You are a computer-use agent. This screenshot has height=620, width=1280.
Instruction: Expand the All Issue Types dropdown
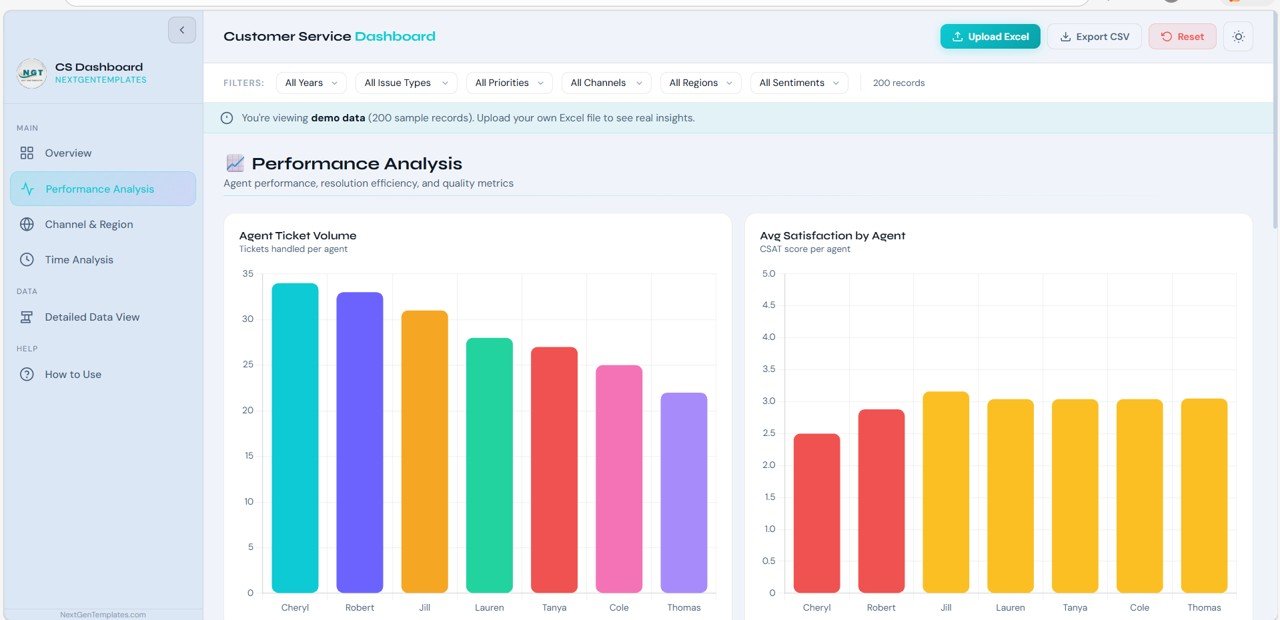click(405, 83)
